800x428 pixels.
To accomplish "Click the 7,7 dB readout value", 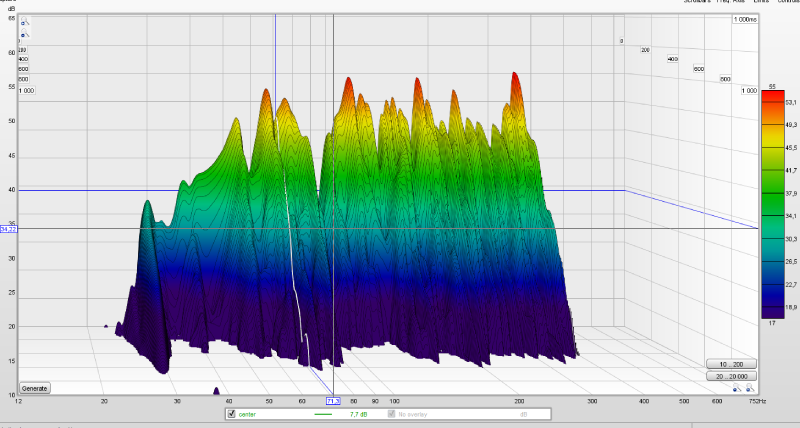I will [x=358, y=413].
